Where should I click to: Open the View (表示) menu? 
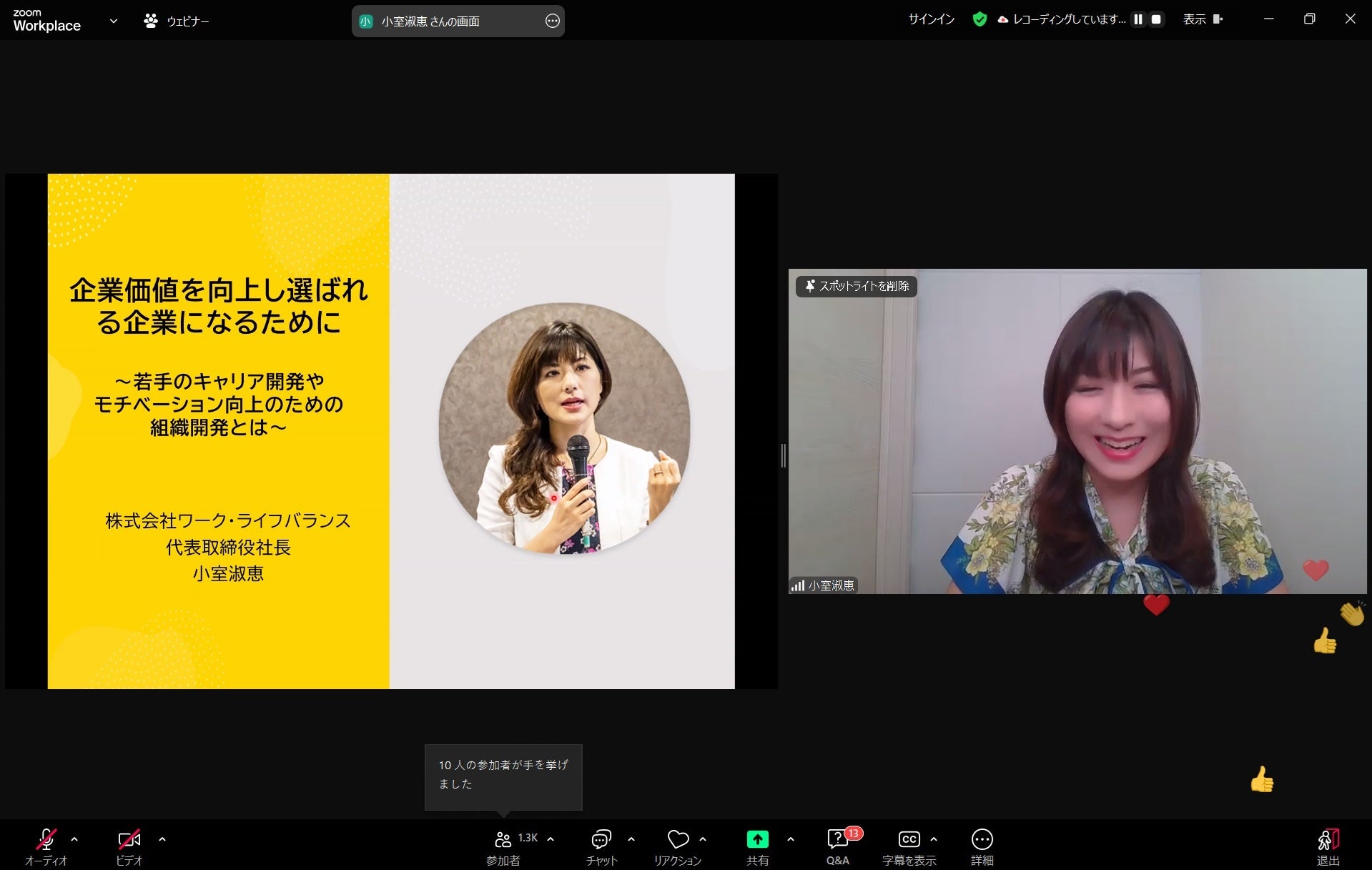tap(1203, 19)
